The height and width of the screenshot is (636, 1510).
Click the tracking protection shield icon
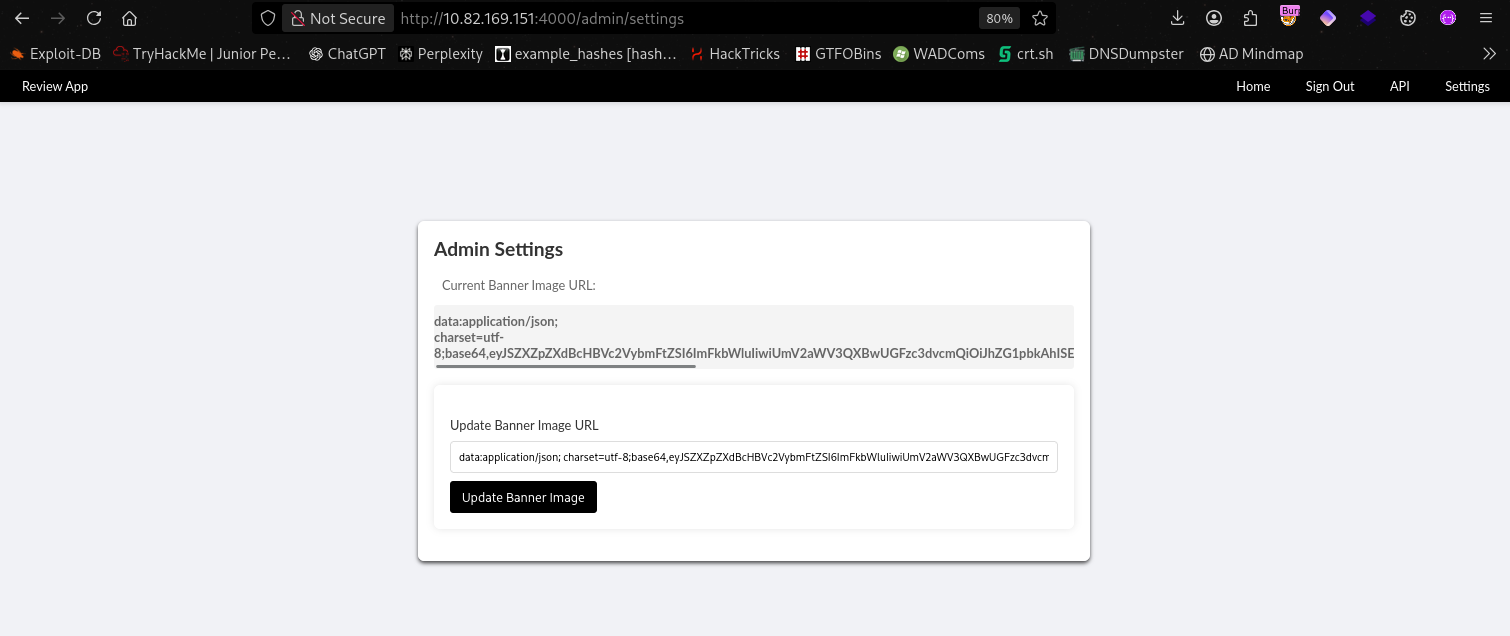[x=267, y=18]
